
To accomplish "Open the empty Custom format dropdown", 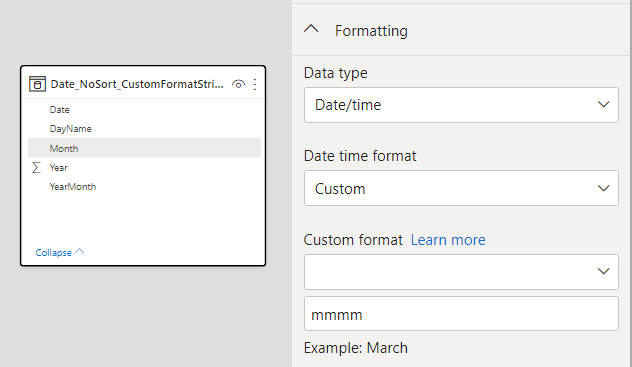I will [x=461, y=272].
